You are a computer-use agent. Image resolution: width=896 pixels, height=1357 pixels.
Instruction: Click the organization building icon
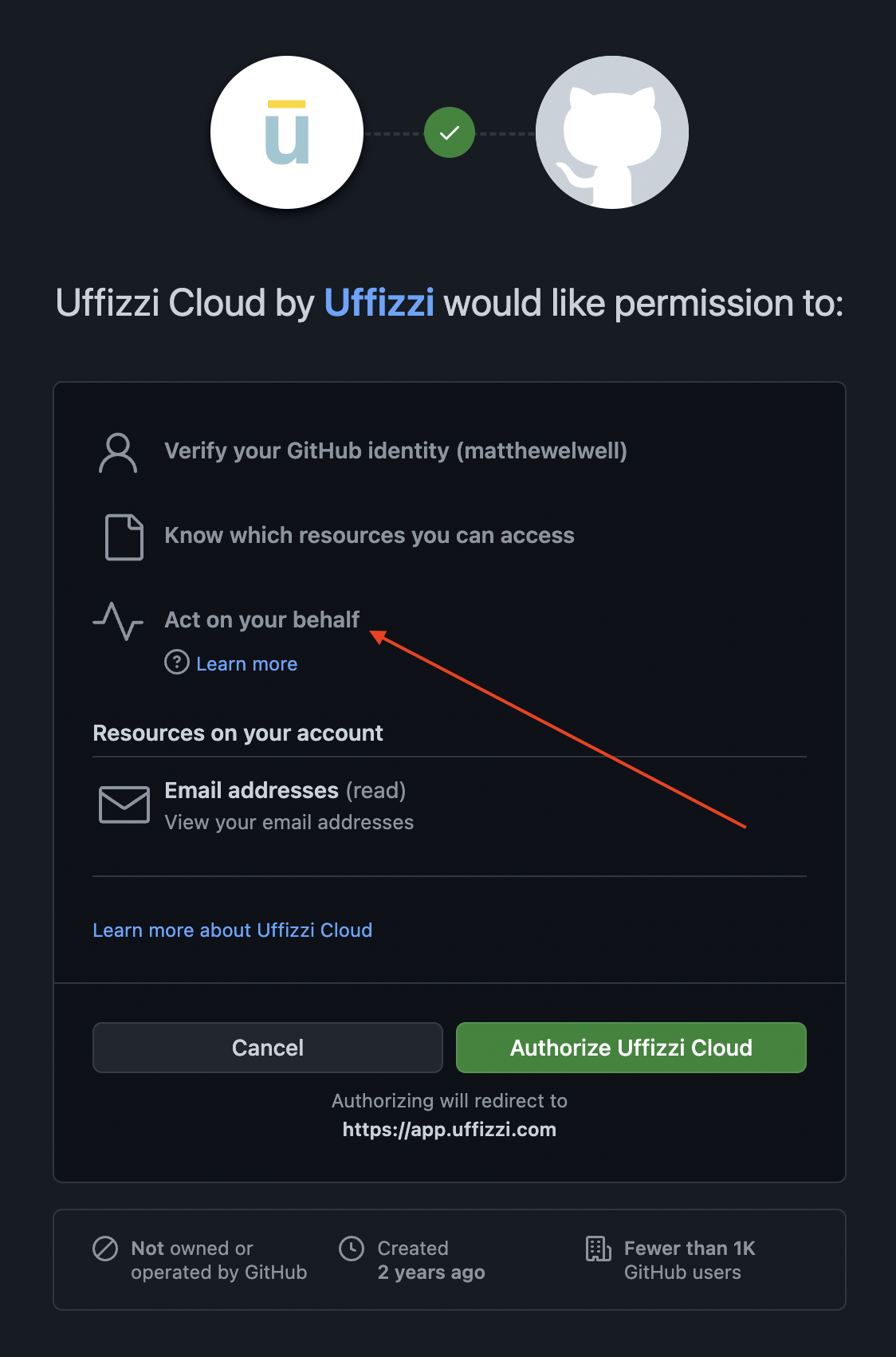[x=598, y=1249]
